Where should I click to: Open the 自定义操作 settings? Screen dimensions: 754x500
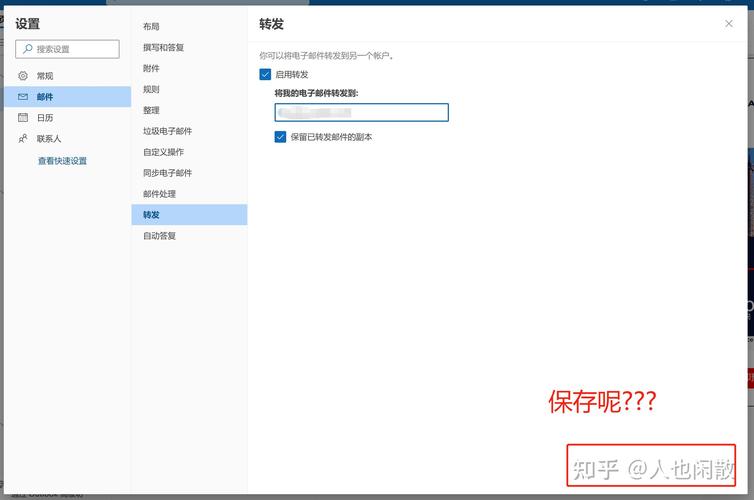click(189, 152)
